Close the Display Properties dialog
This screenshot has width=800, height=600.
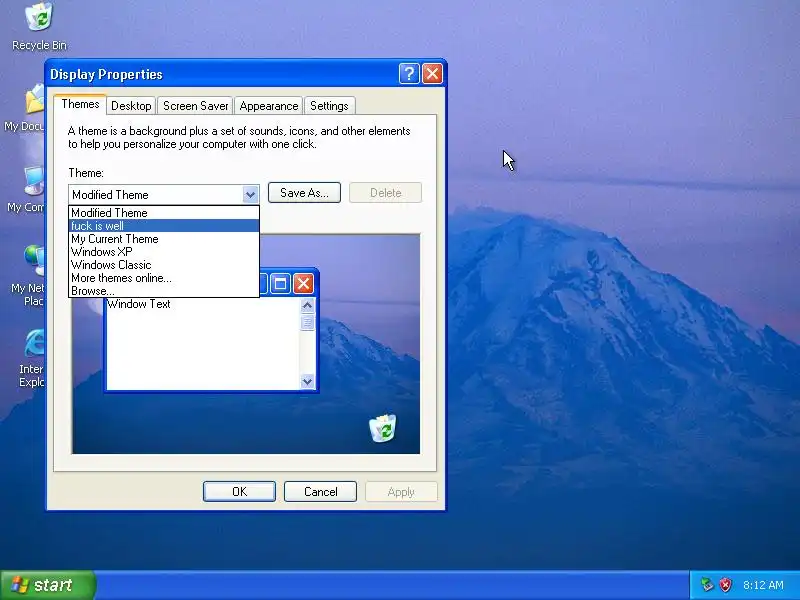(433, 74)
